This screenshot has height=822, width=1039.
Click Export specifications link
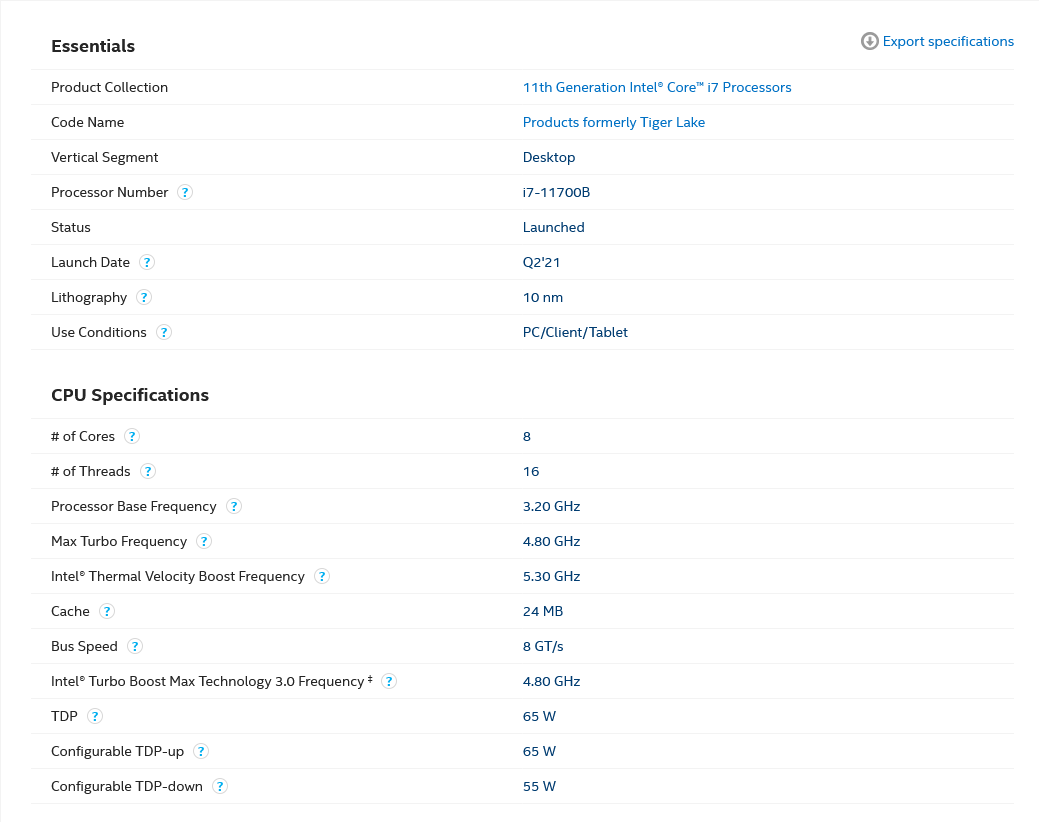[x=948, y=41]
